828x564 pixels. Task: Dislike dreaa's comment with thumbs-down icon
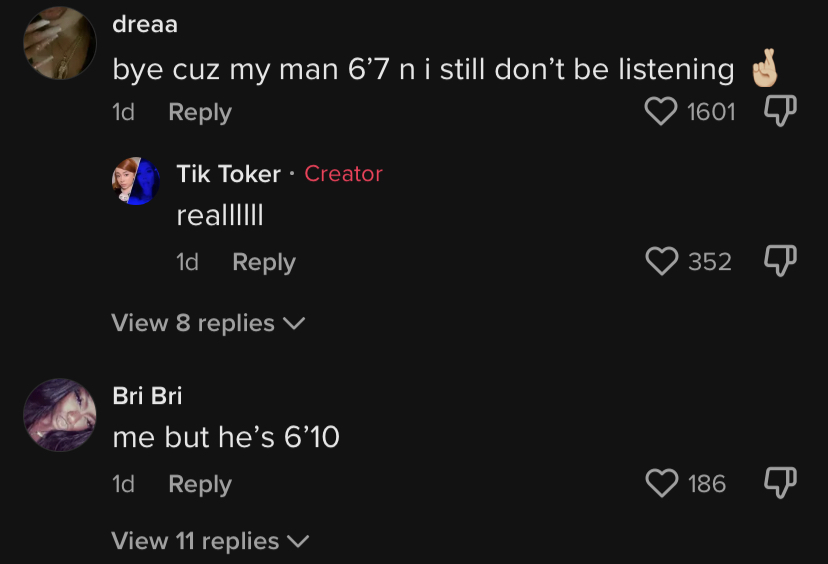[x=780, y=111]
